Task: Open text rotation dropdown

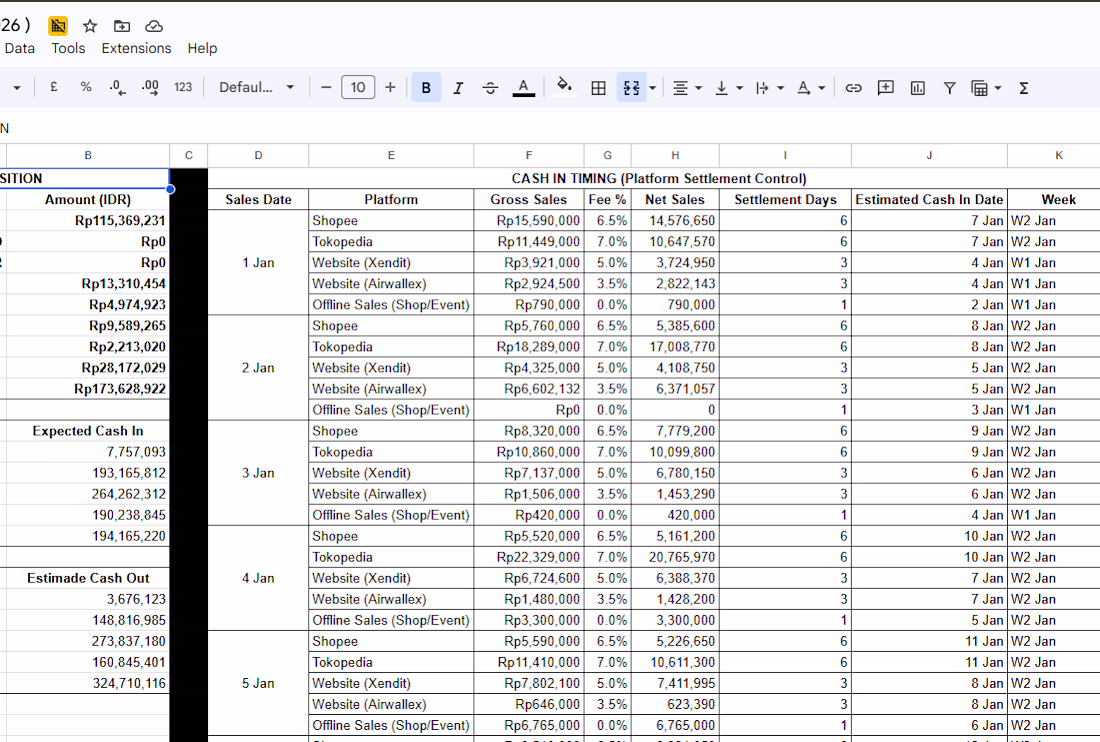Action: pyautogui.click(x=811, y=88)
